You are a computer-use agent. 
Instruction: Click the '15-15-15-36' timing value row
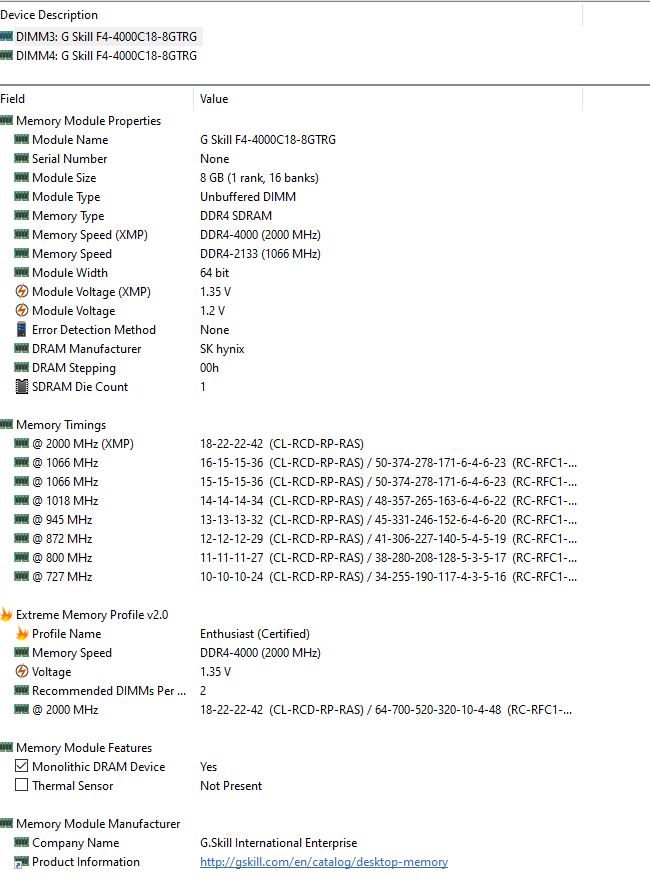pyautogui.click(x=388, y=482)
